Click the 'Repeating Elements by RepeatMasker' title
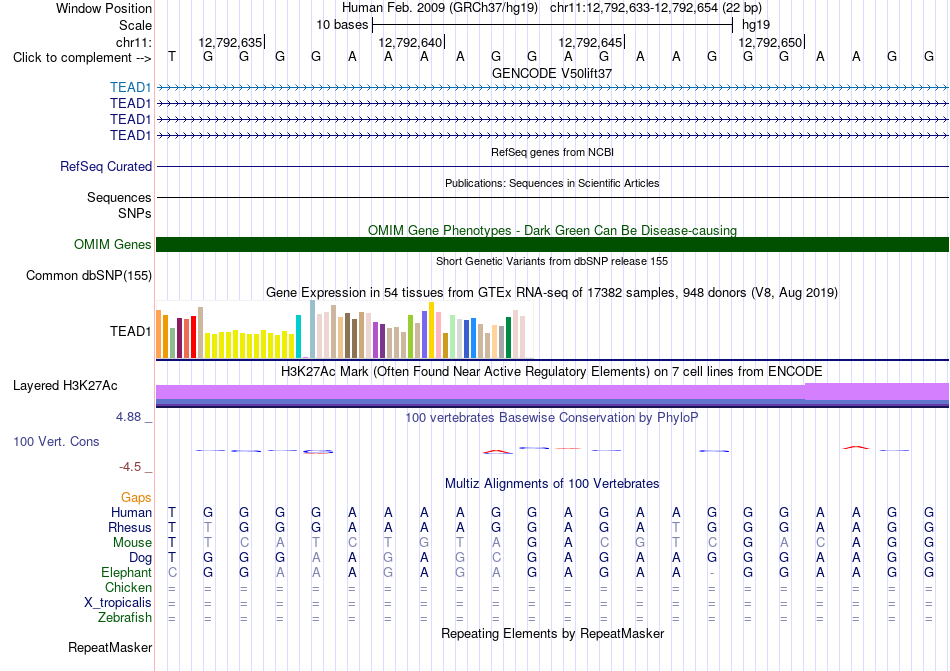The width and height of the screenshot is (950, 671). coord(552,633)
